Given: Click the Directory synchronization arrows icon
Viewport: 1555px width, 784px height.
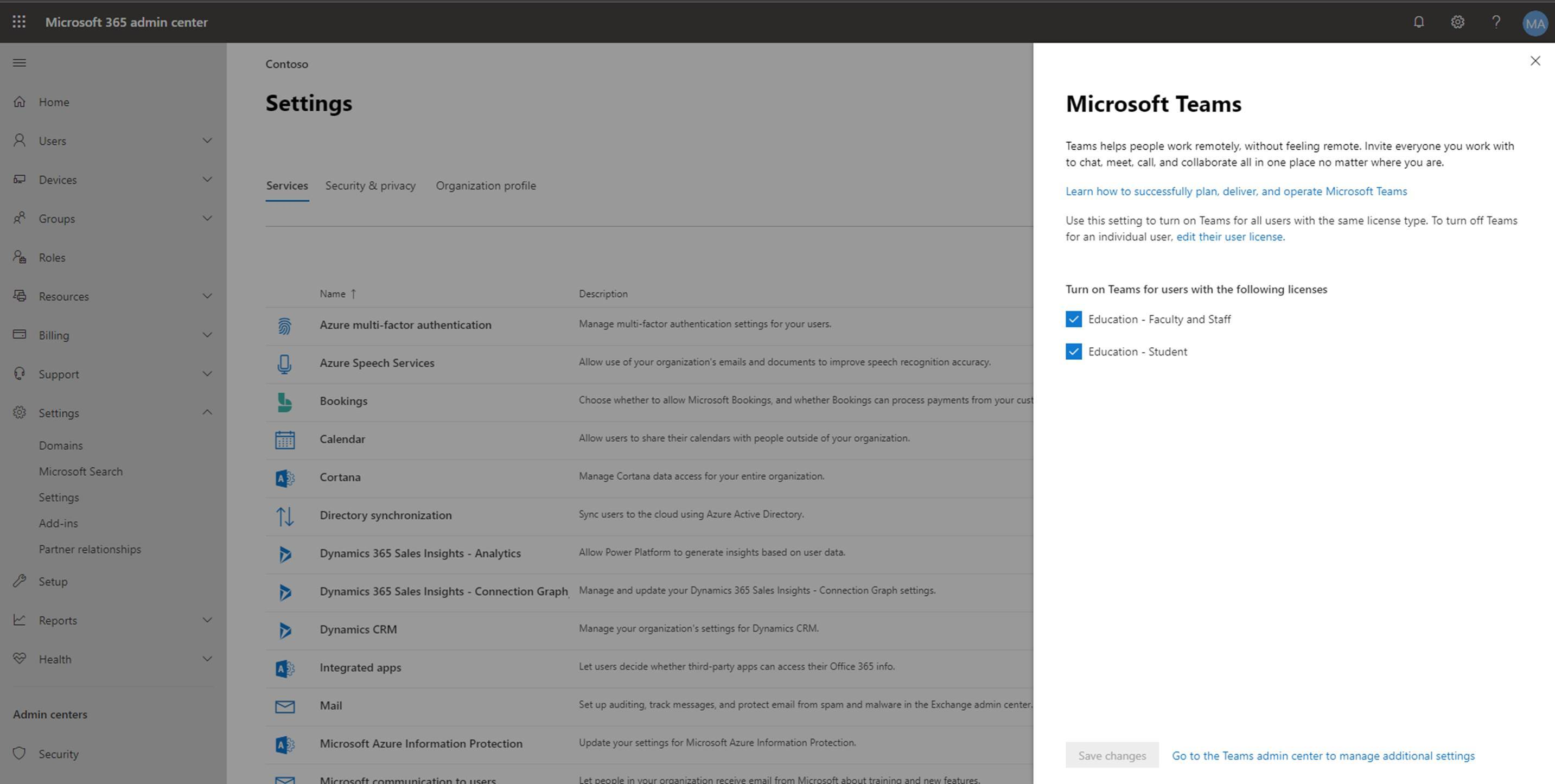Looking at the screenshot, I should click(x=285, y=514).
